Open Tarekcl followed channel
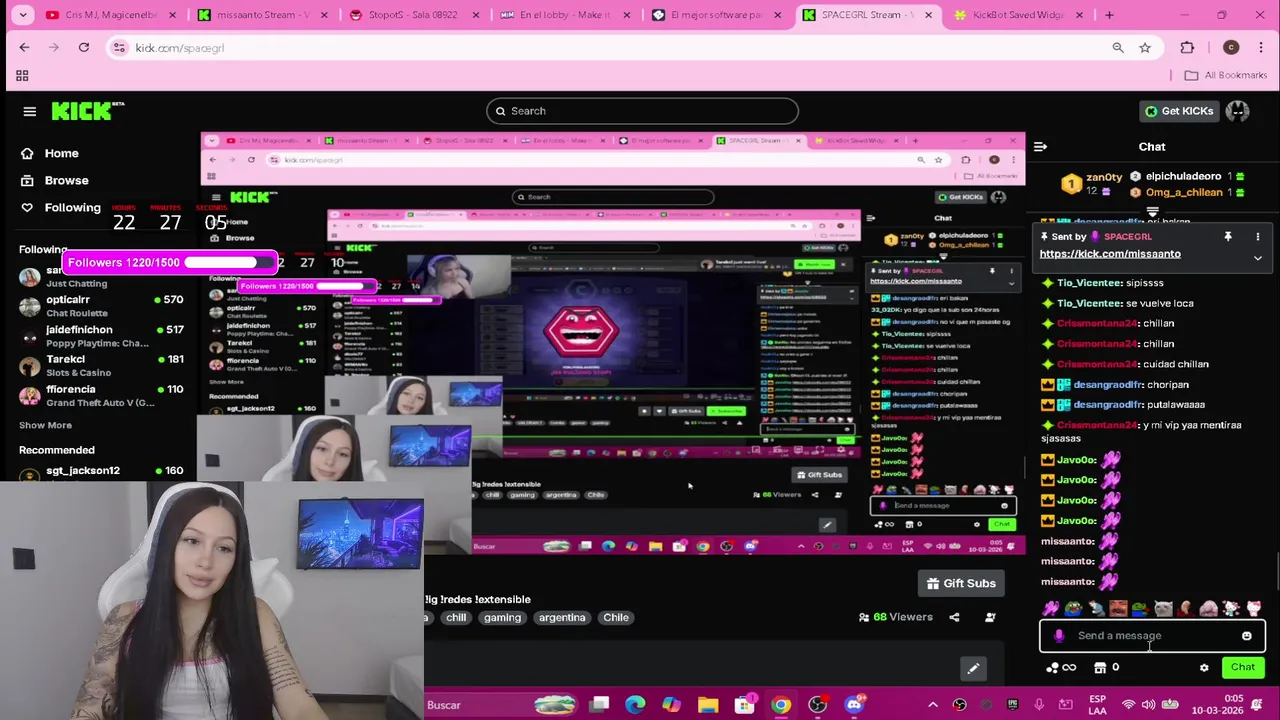The height and width of the screenshot is (720, 1280). [100, 366]
